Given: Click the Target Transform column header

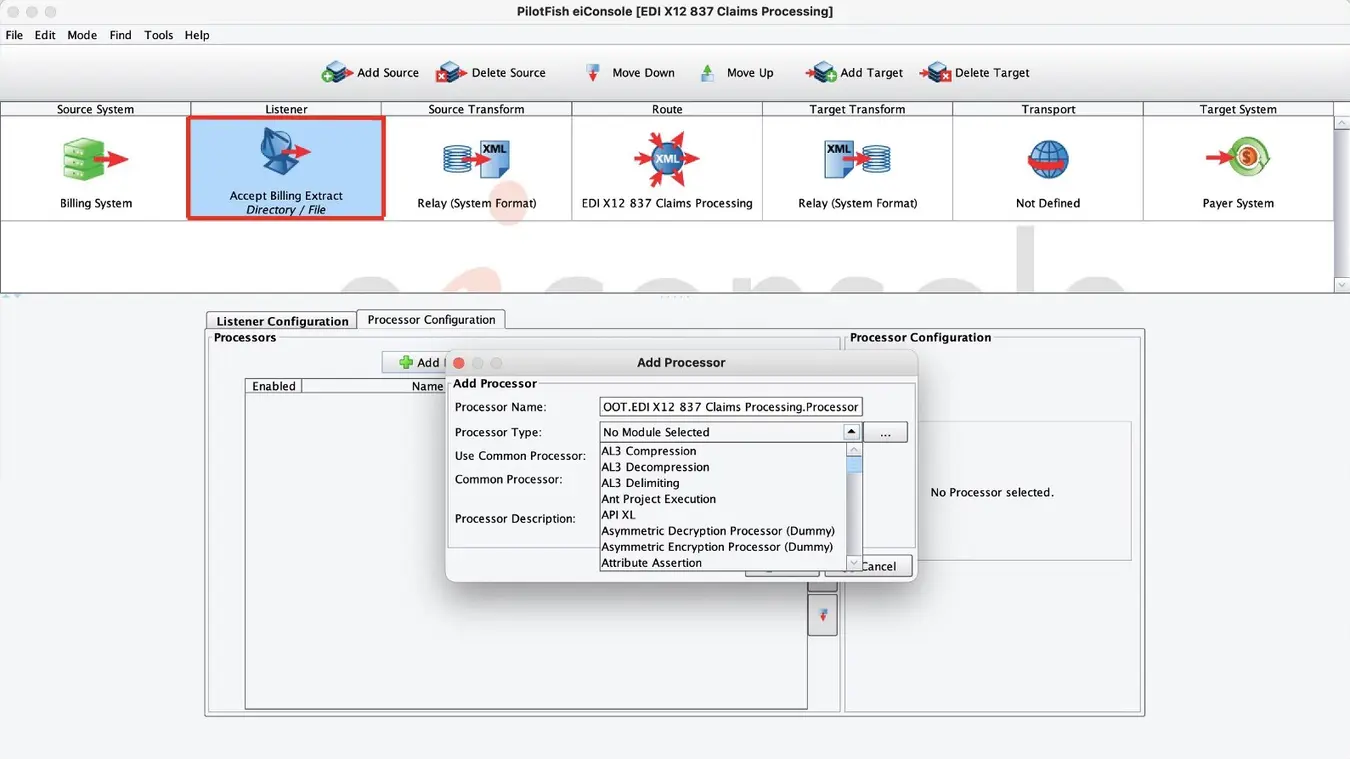Looking at the screenshot, I should 857,109.
